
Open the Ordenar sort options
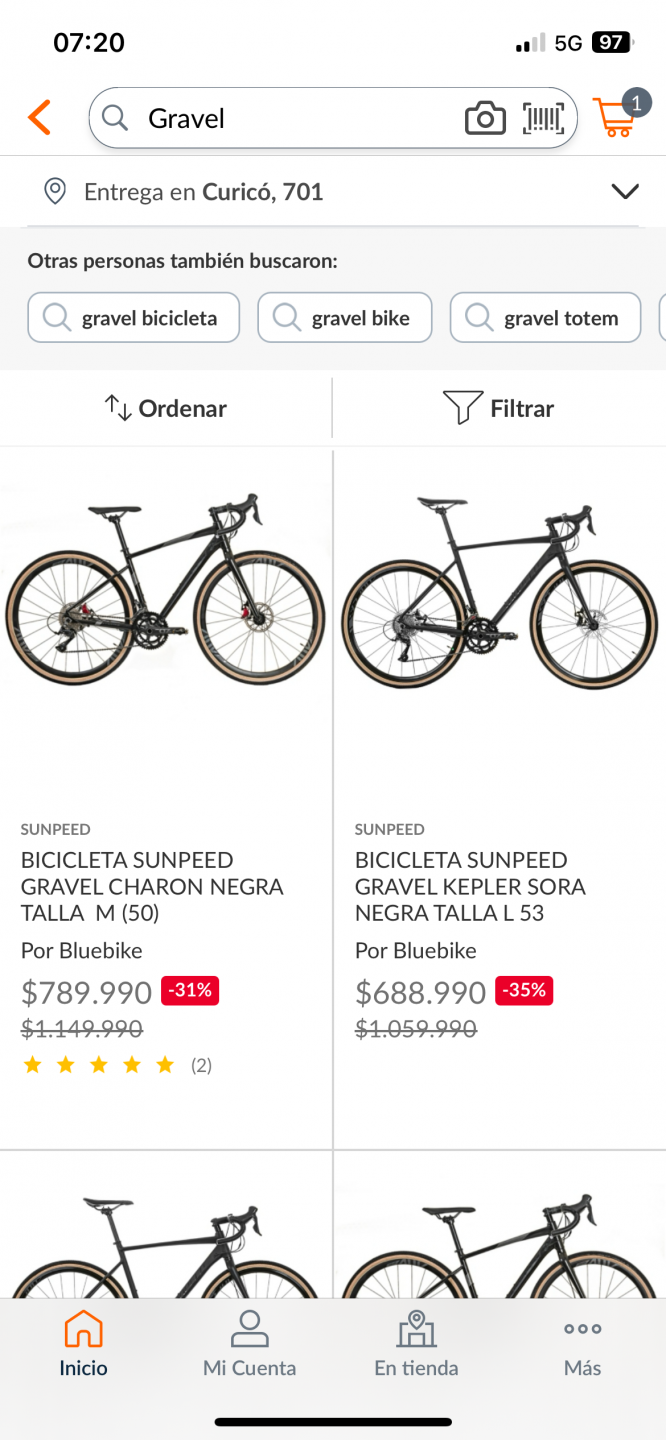pyautogui.click(x=166, y=408)
